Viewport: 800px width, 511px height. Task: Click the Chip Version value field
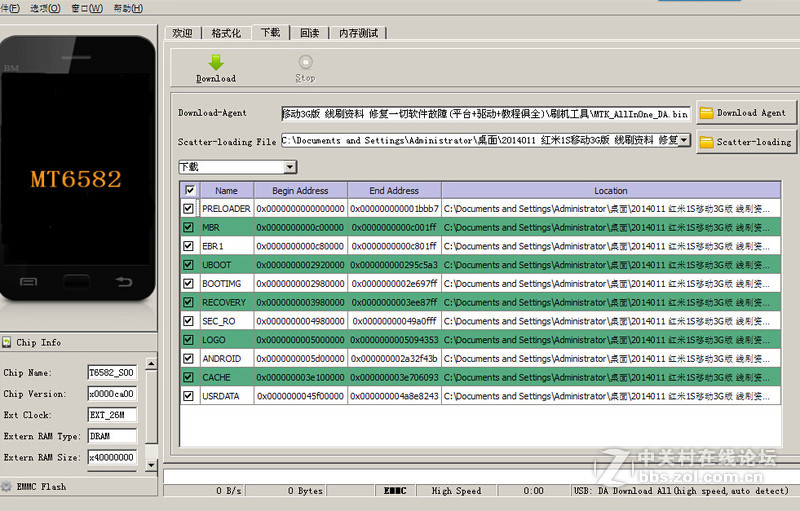tap(112, 394)
